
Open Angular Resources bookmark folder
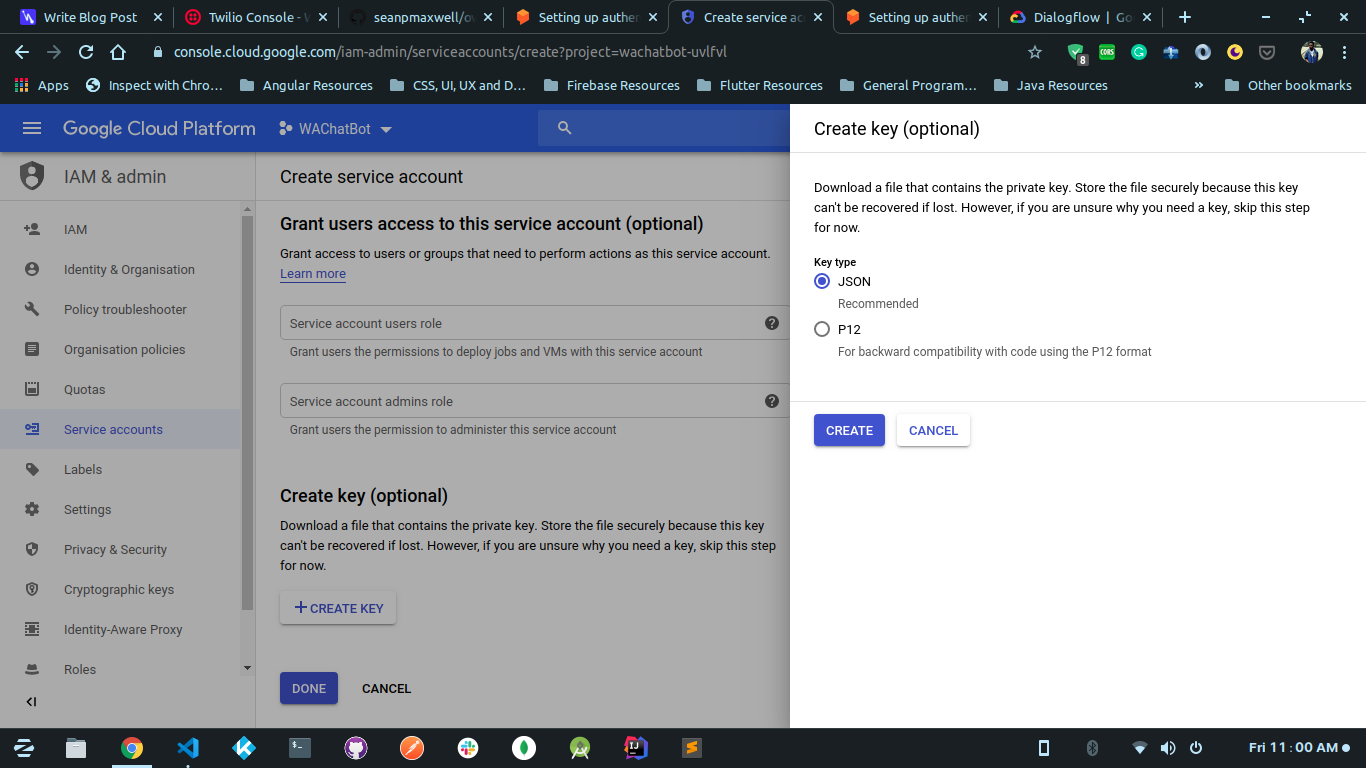(x=306, y=85)
